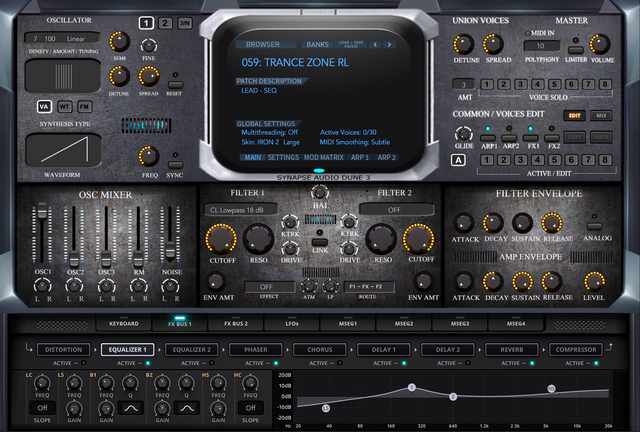
Task: Open the FX BUS 2 tab
Action: 236,323
